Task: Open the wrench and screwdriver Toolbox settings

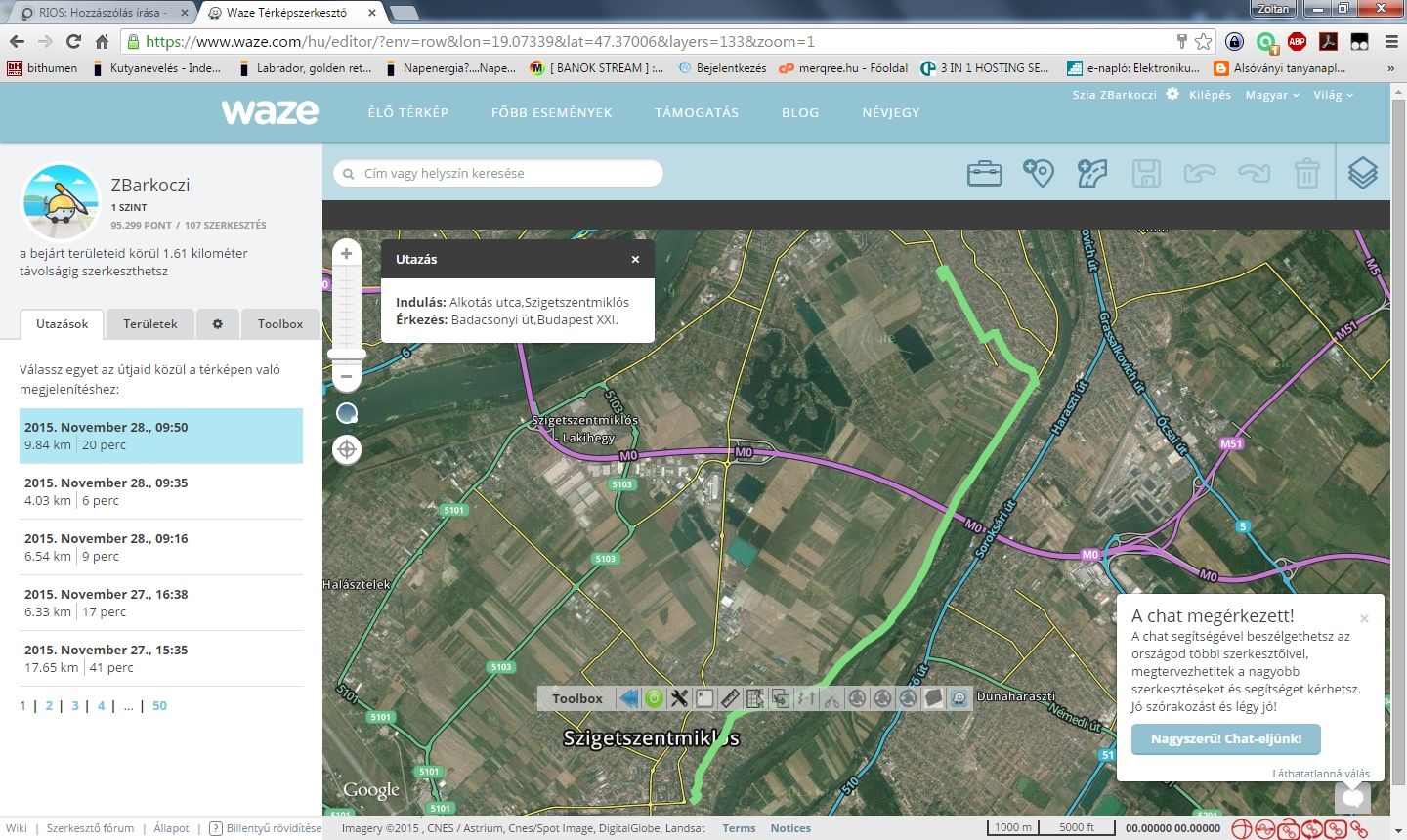Action: (x=679, y=698)
